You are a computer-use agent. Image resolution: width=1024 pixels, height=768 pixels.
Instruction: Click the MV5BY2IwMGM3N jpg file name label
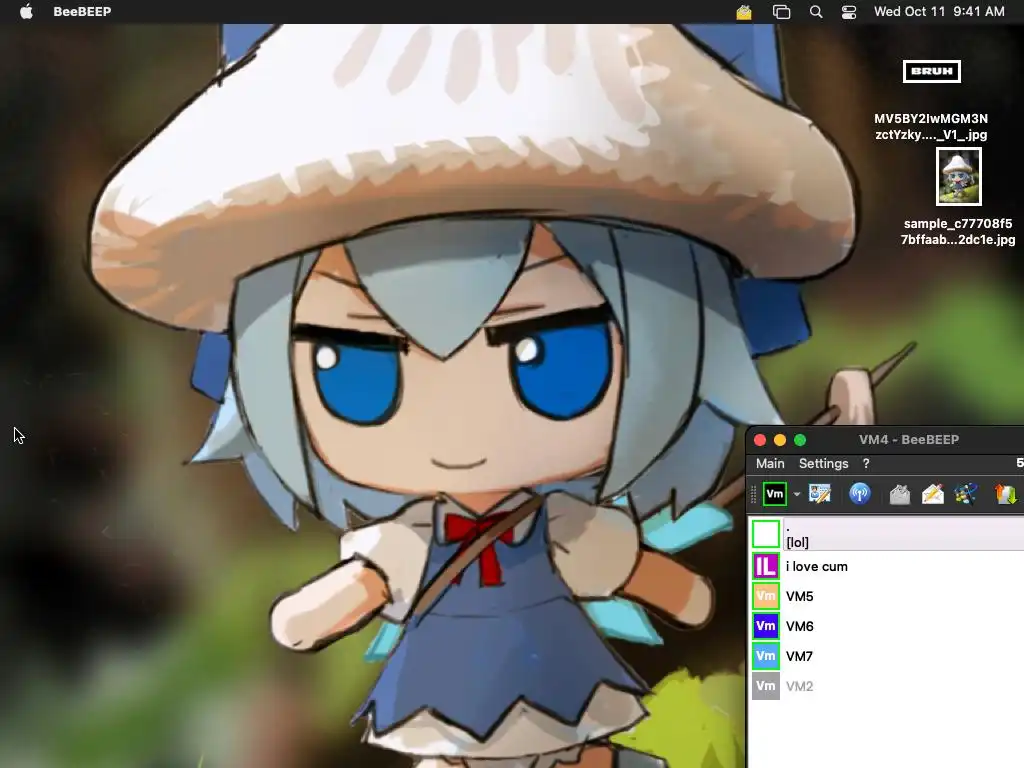tap(931, 127)
